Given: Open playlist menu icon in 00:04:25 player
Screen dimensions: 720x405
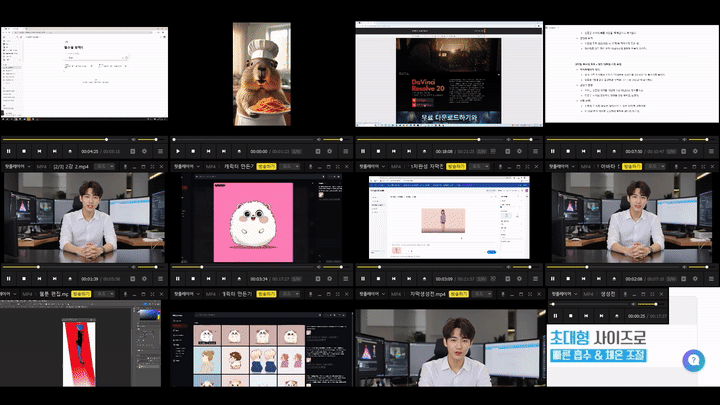Looking at the screenshot, I should click(158, 151).
